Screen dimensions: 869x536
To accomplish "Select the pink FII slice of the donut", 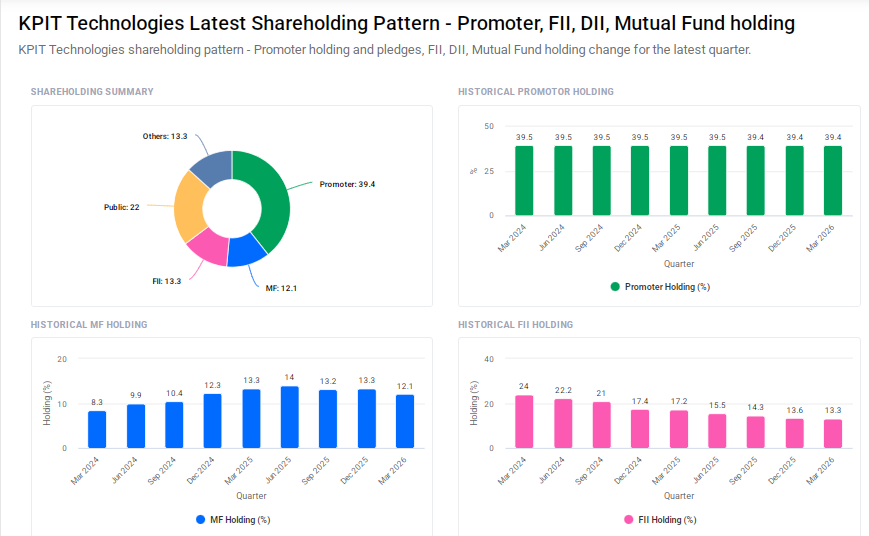I will coord(210,246).
